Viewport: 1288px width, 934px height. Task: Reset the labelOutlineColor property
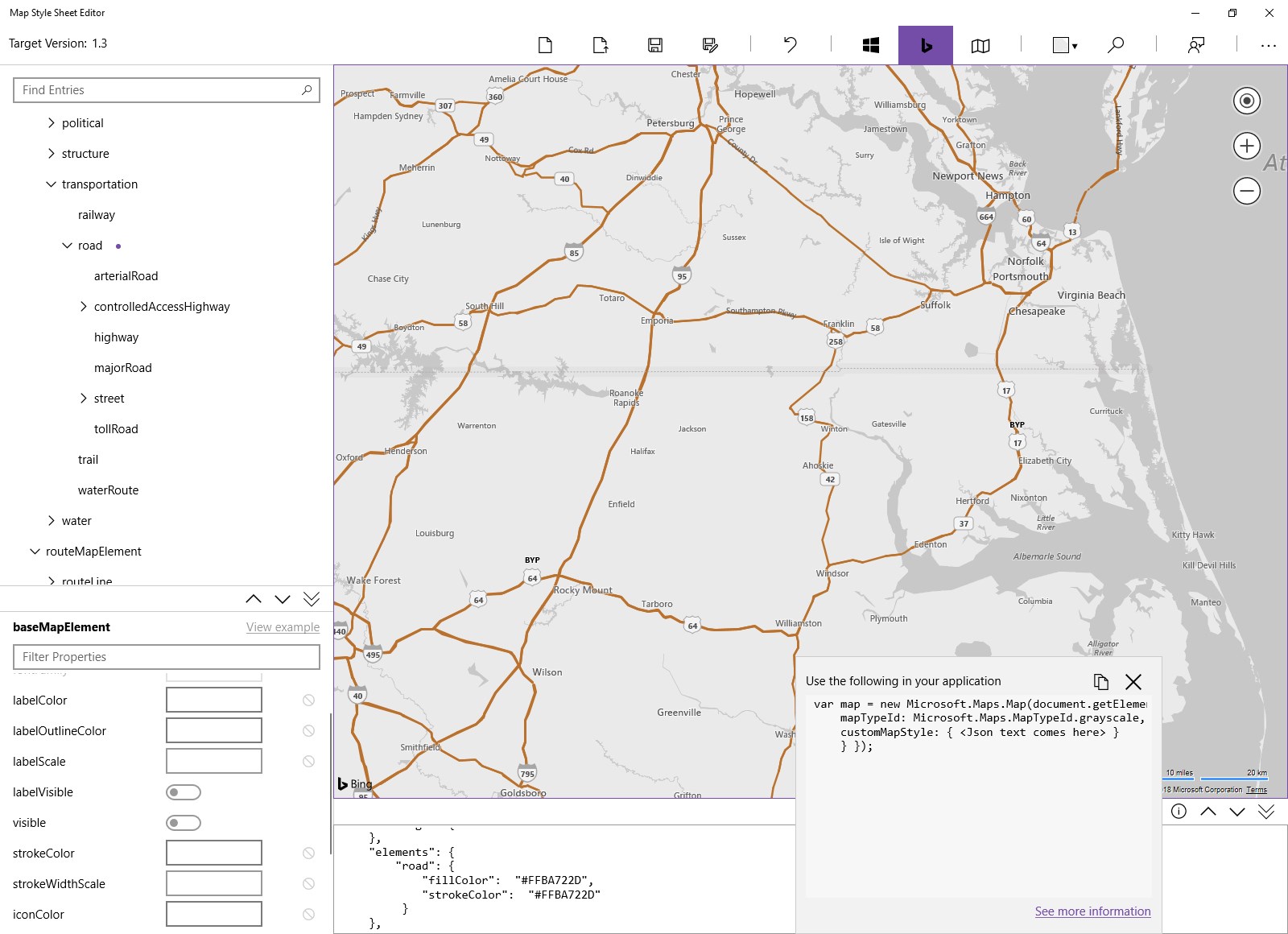[308, 731]
